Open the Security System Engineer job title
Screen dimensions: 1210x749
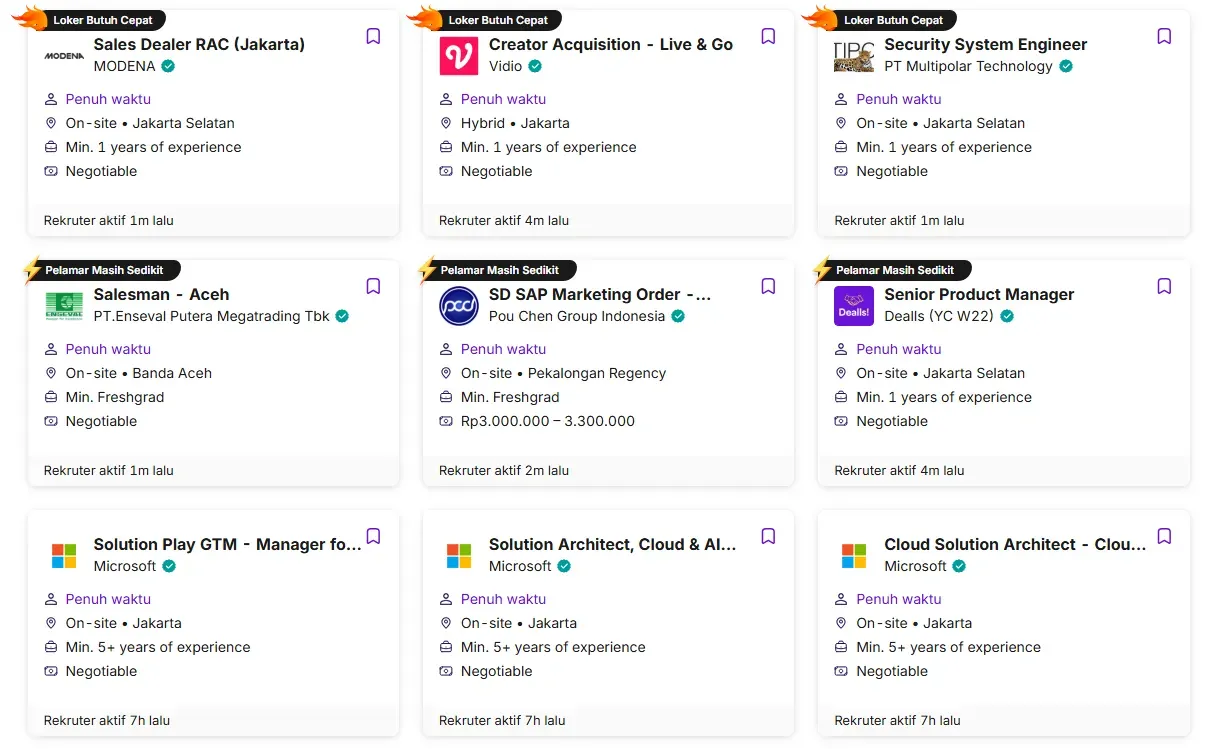(x=985, y=44)
